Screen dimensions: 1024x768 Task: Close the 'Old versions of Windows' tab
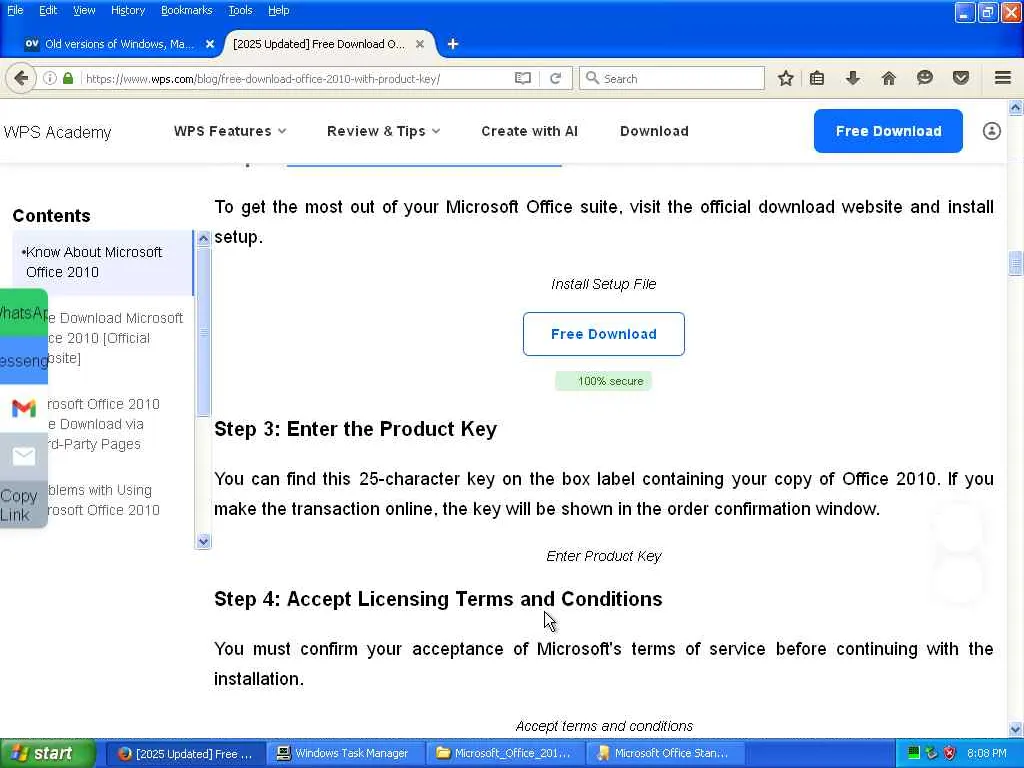coord(210,44)
